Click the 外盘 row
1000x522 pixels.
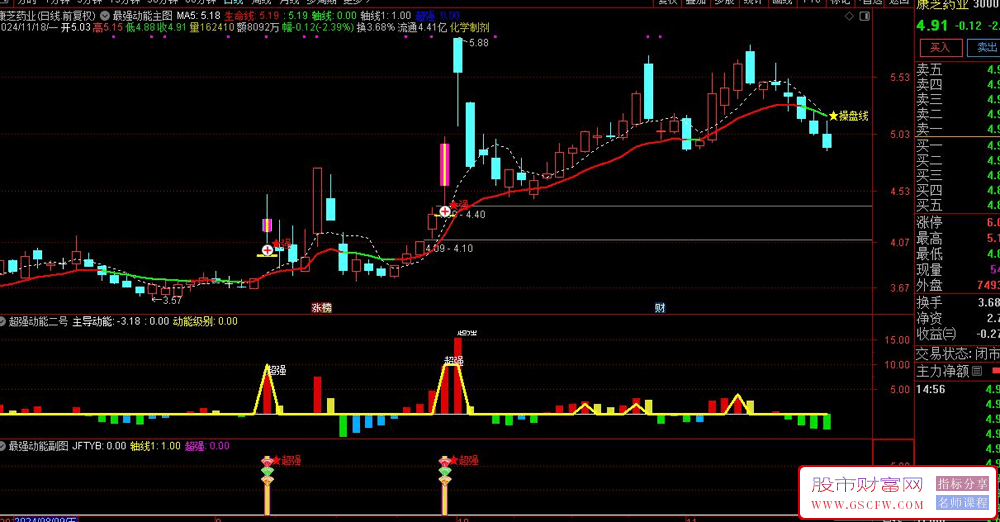[x=958, y=285]
